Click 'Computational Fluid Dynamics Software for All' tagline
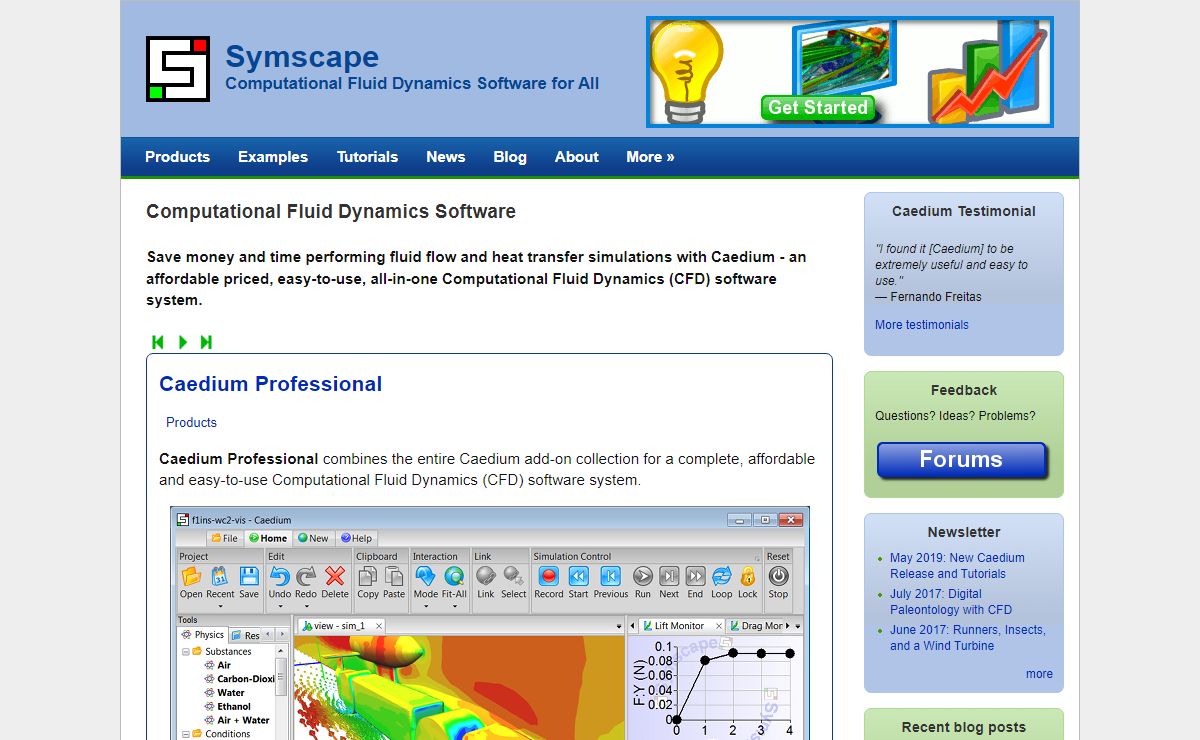 point(412,83)
